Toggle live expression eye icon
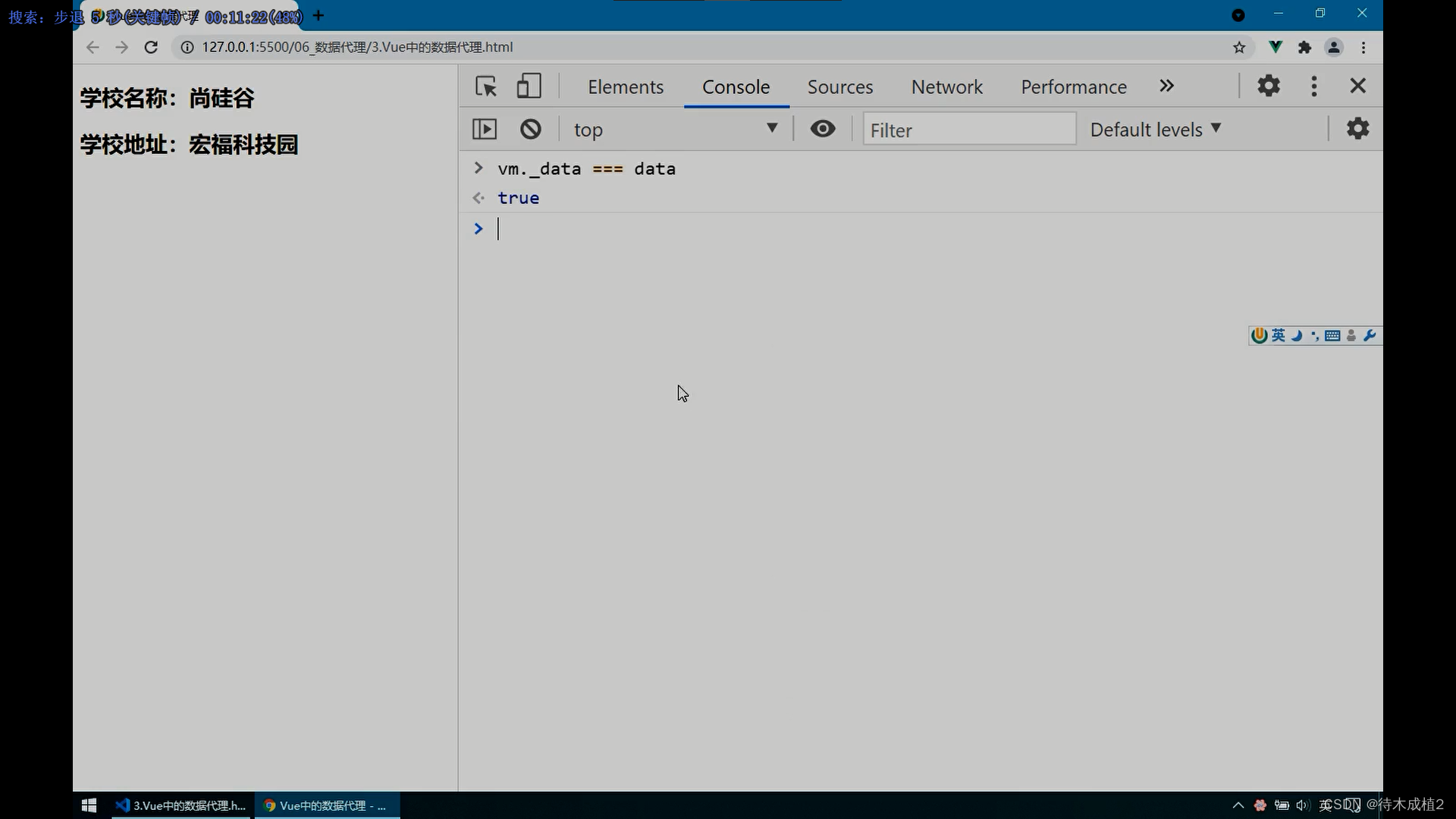This screenshot has height=819, width=1456. (x=823, y=129)
